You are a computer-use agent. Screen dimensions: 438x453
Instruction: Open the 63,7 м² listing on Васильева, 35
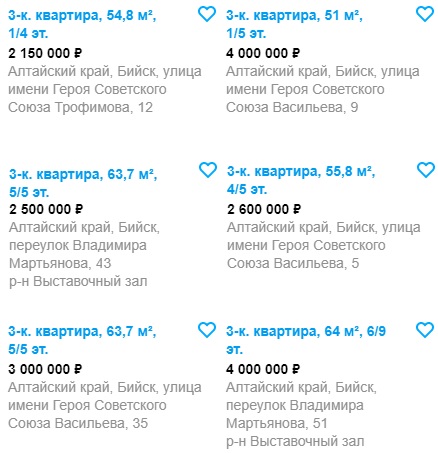[x=82, y=340]
